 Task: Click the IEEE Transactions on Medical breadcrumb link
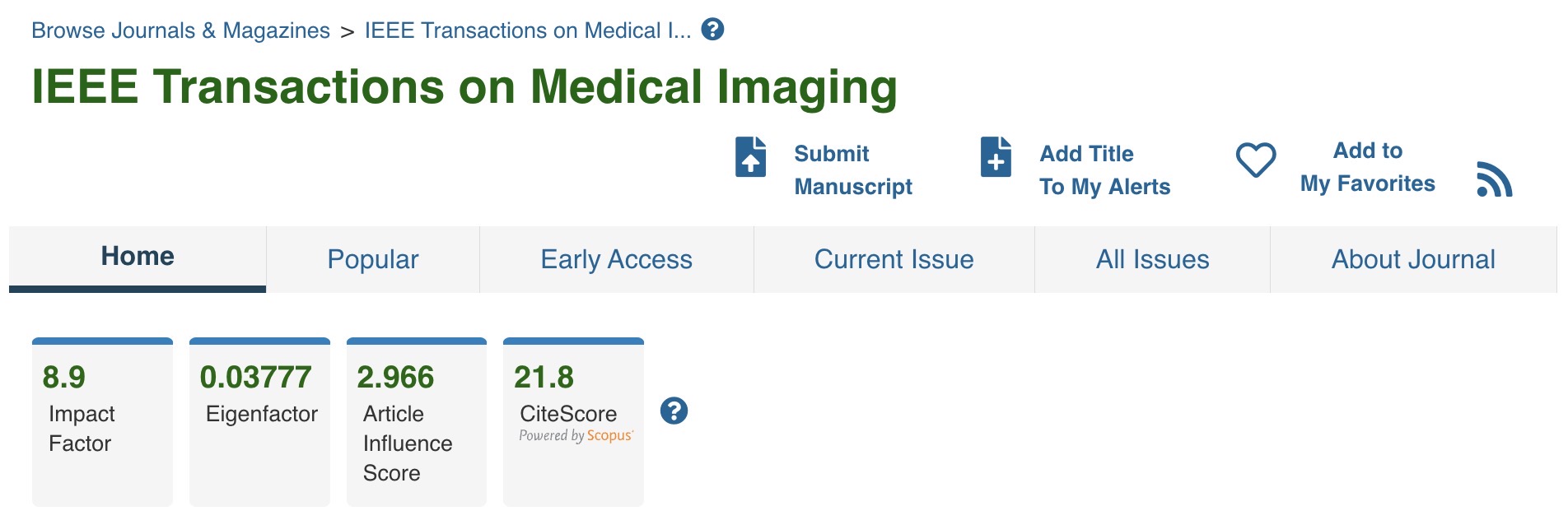pyautogui.click(x=527, y=31)
